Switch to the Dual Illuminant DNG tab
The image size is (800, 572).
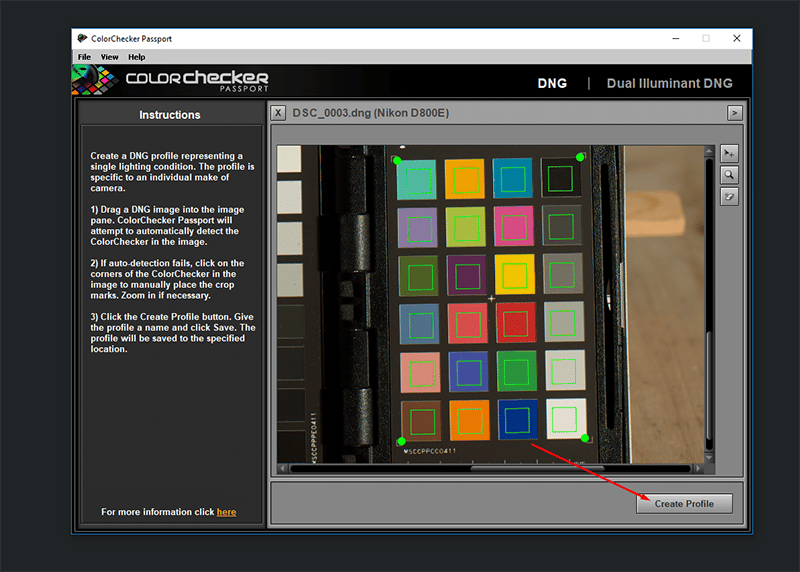tap(669, 83)
